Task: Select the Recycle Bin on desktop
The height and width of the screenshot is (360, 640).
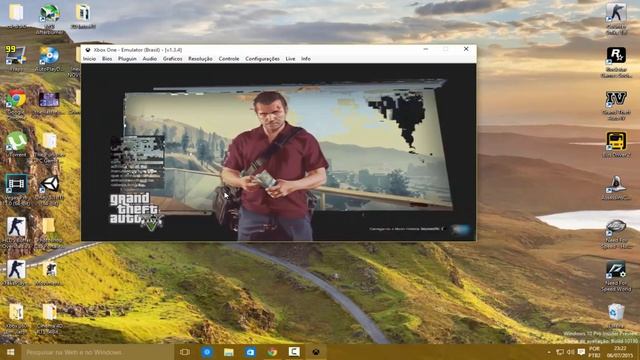Action: [x=616, y=315]
